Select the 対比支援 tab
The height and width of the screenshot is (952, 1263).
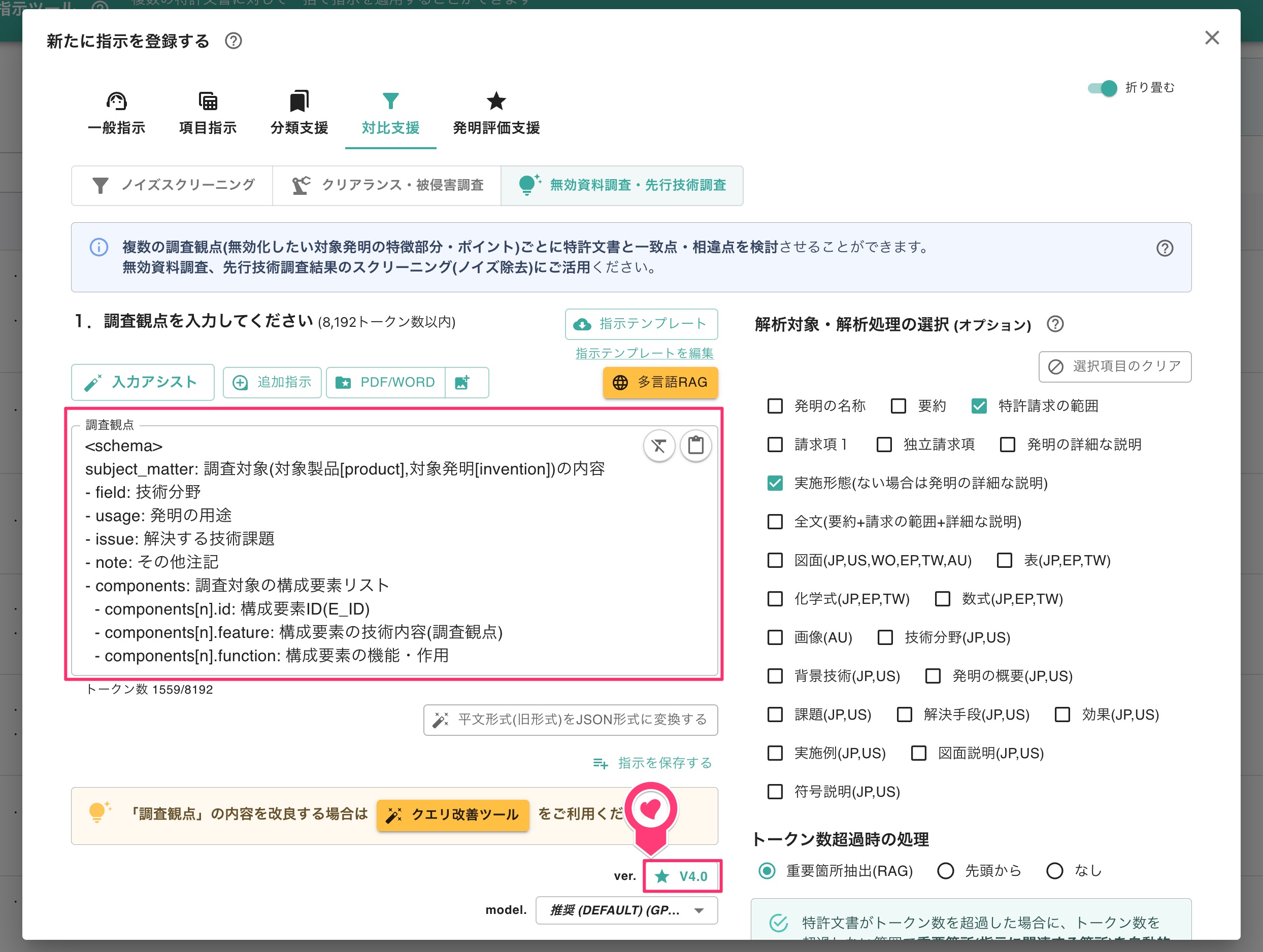point(390,113)
